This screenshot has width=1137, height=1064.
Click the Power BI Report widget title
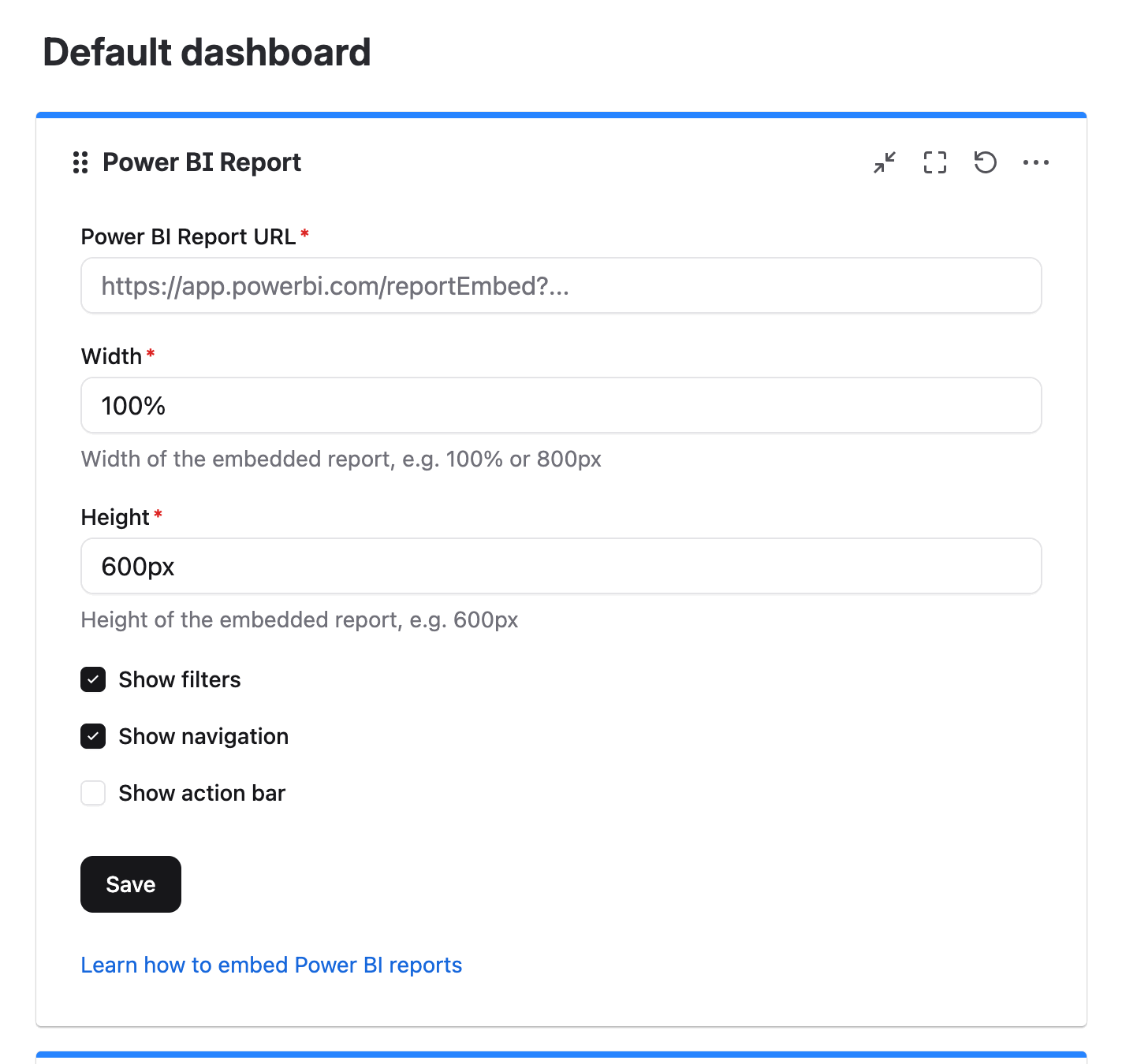coord(202,162)
